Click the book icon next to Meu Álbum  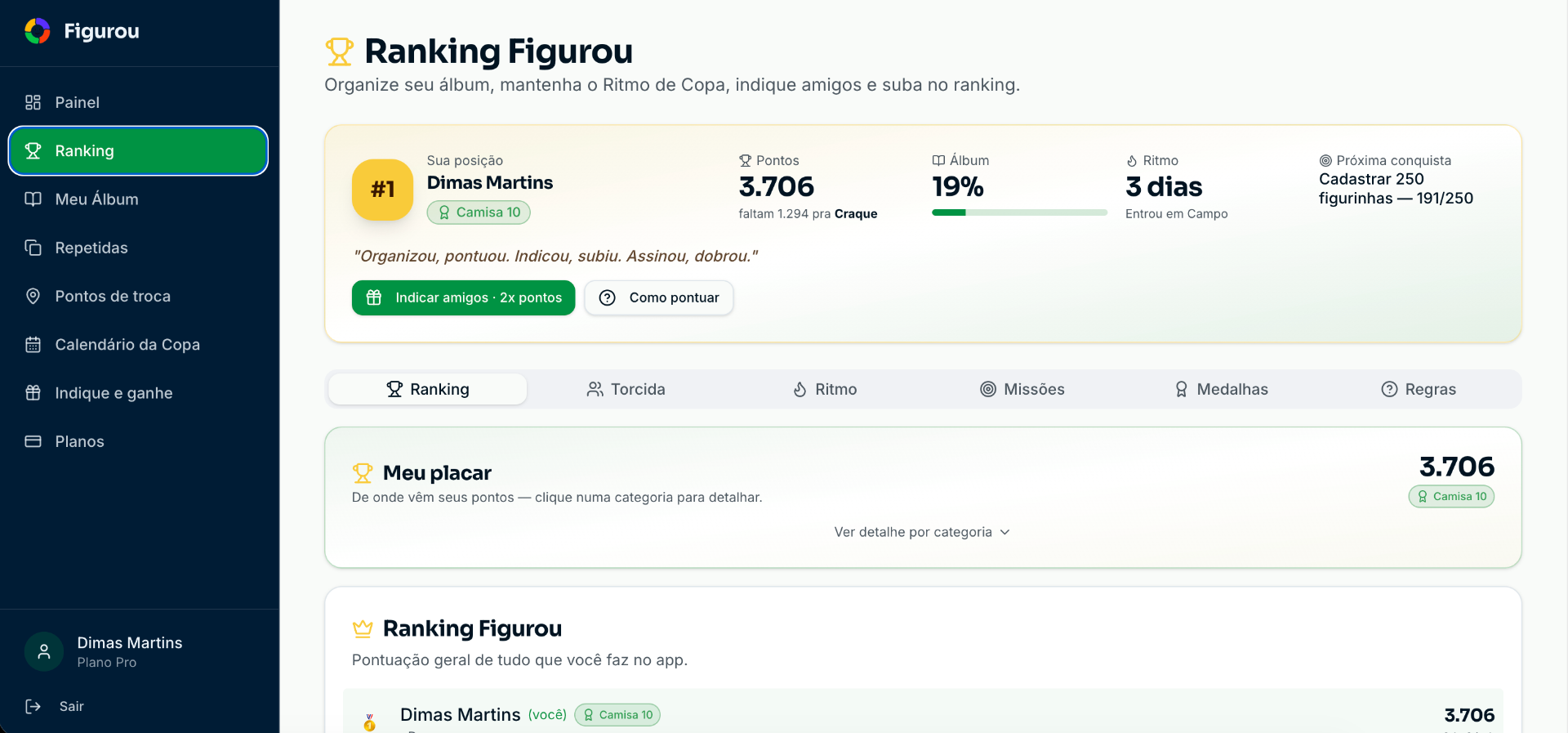point(33,199)
